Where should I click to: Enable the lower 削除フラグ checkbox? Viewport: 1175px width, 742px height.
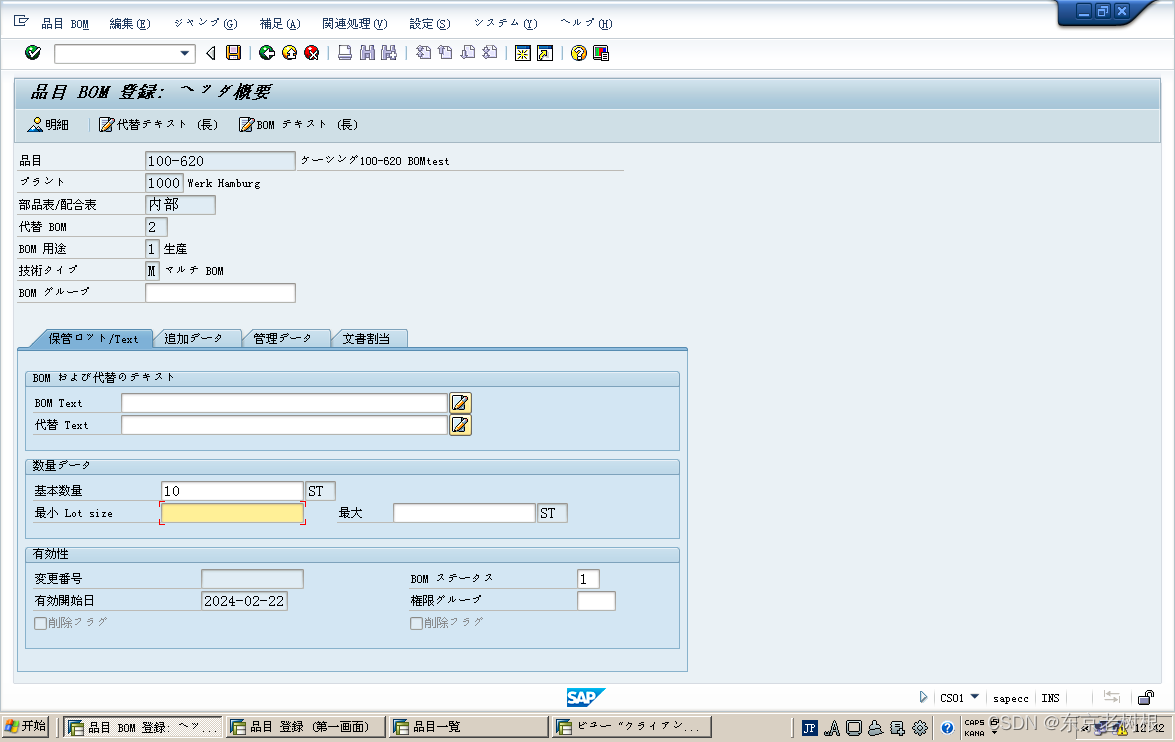(416, 622)
